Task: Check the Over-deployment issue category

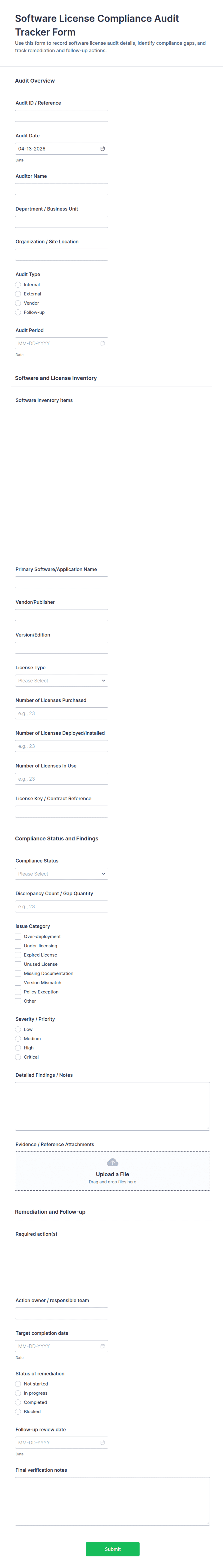Action: tap(18, 936)
